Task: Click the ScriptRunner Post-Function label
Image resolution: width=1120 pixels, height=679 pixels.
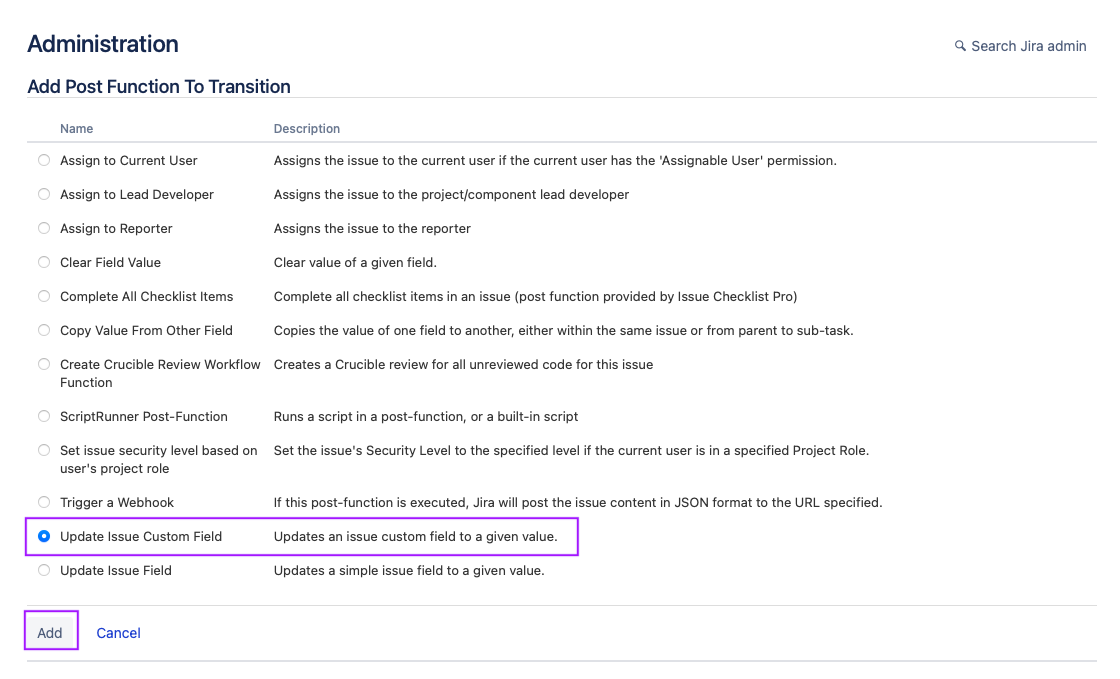Action: coord(144,416)
